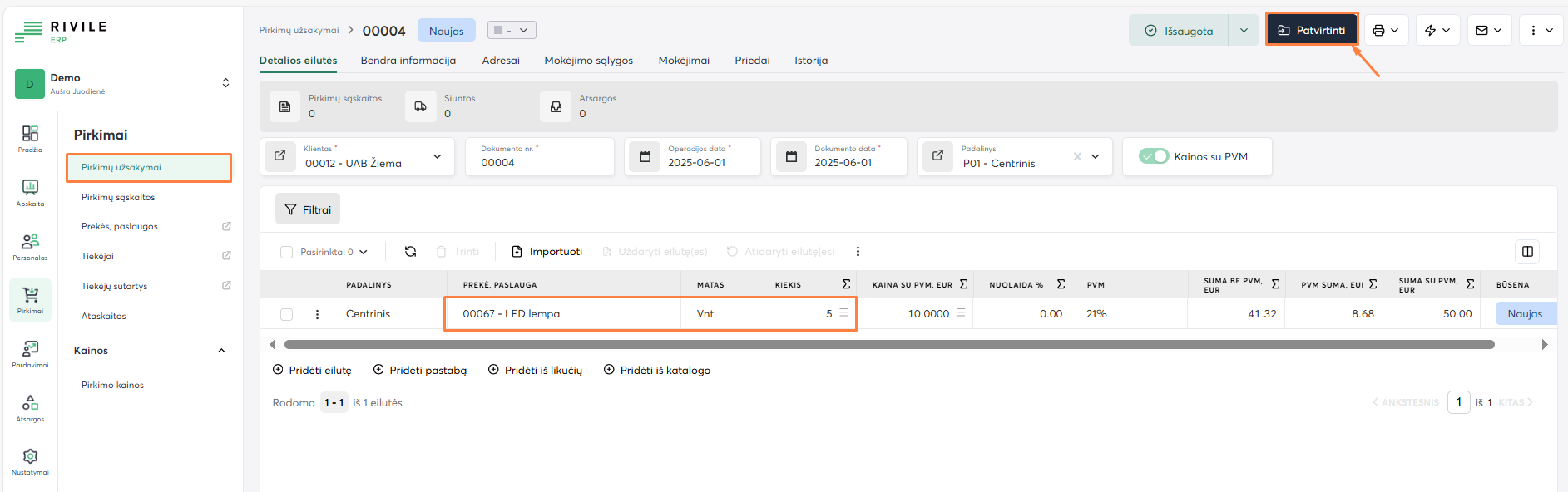Check the Centrinis row checkbox
Screen dimensions: 1568x492
point(286,314)
